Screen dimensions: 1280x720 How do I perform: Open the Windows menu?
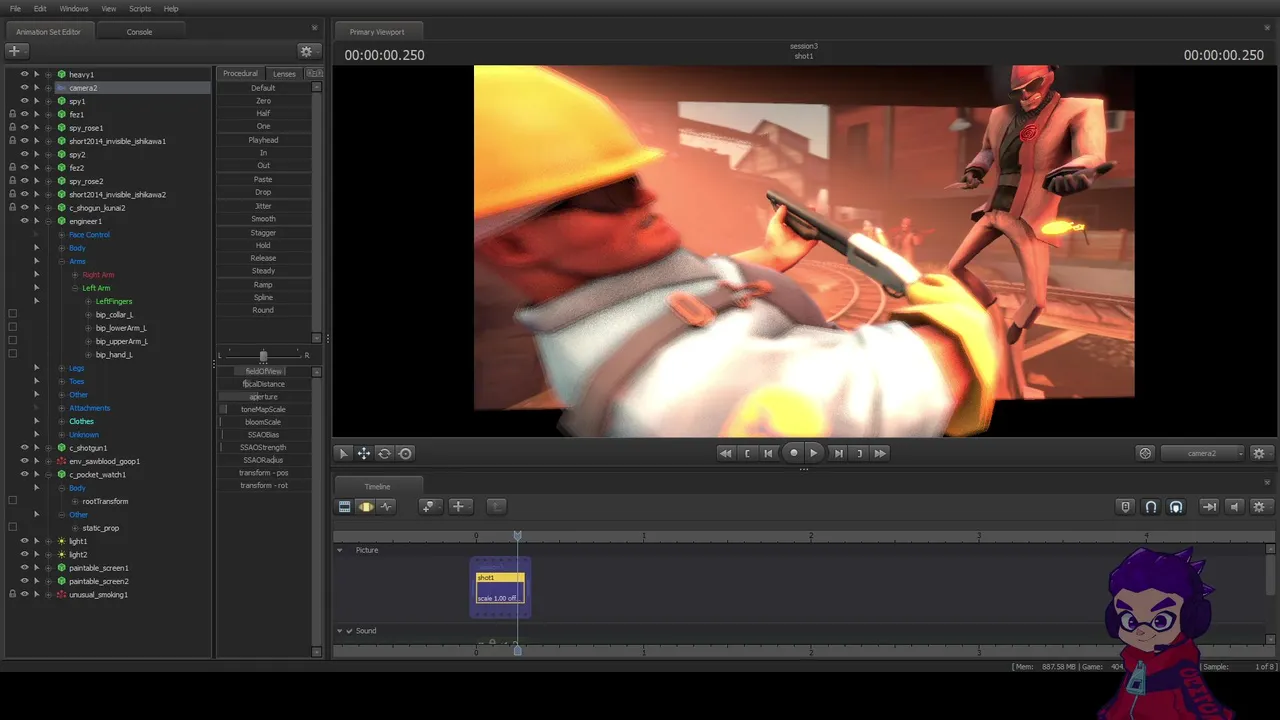coord(74,9)
